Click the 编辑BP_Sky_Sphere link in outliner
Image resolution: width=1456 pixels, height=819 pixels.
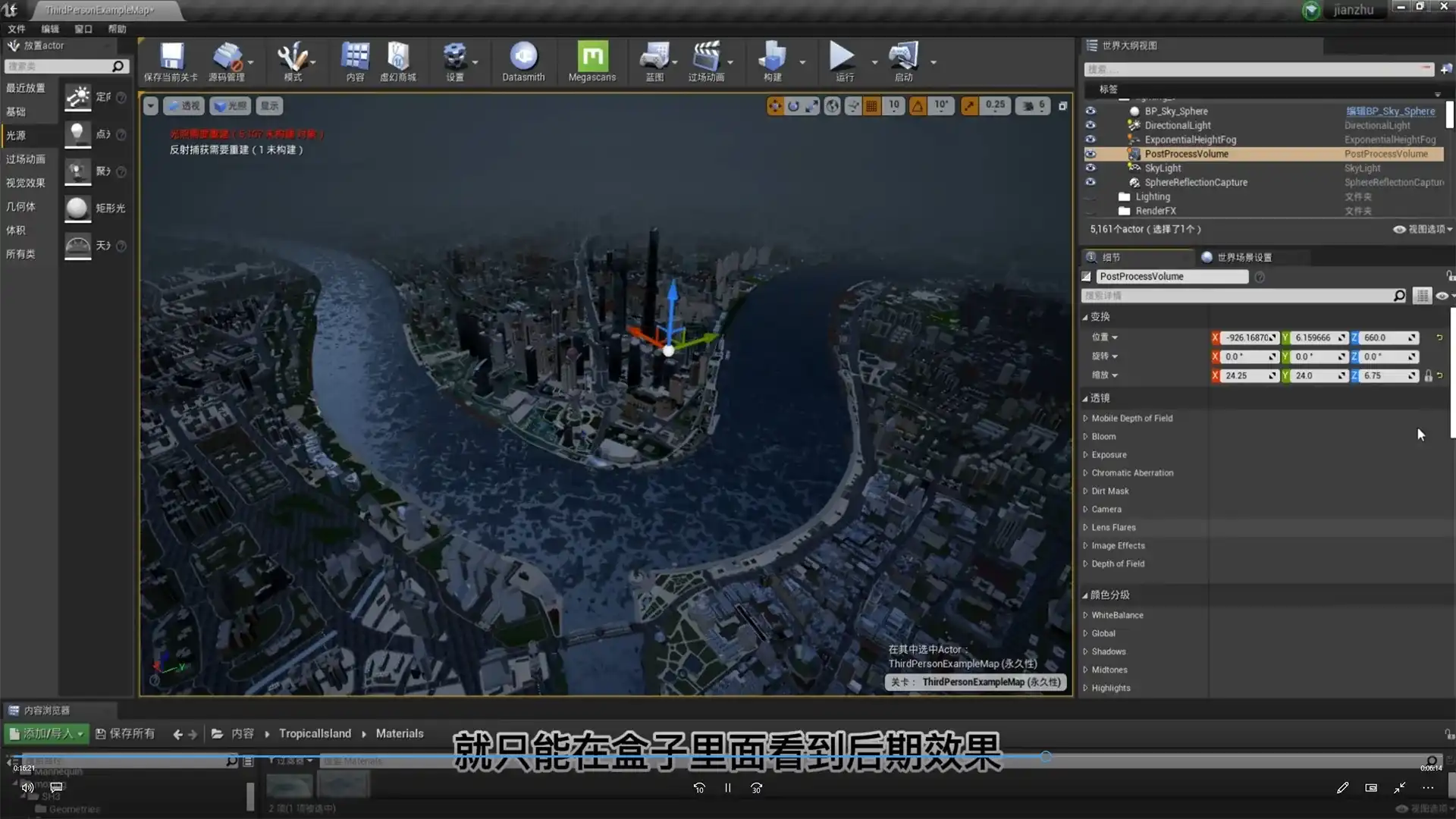[1391, 111]
